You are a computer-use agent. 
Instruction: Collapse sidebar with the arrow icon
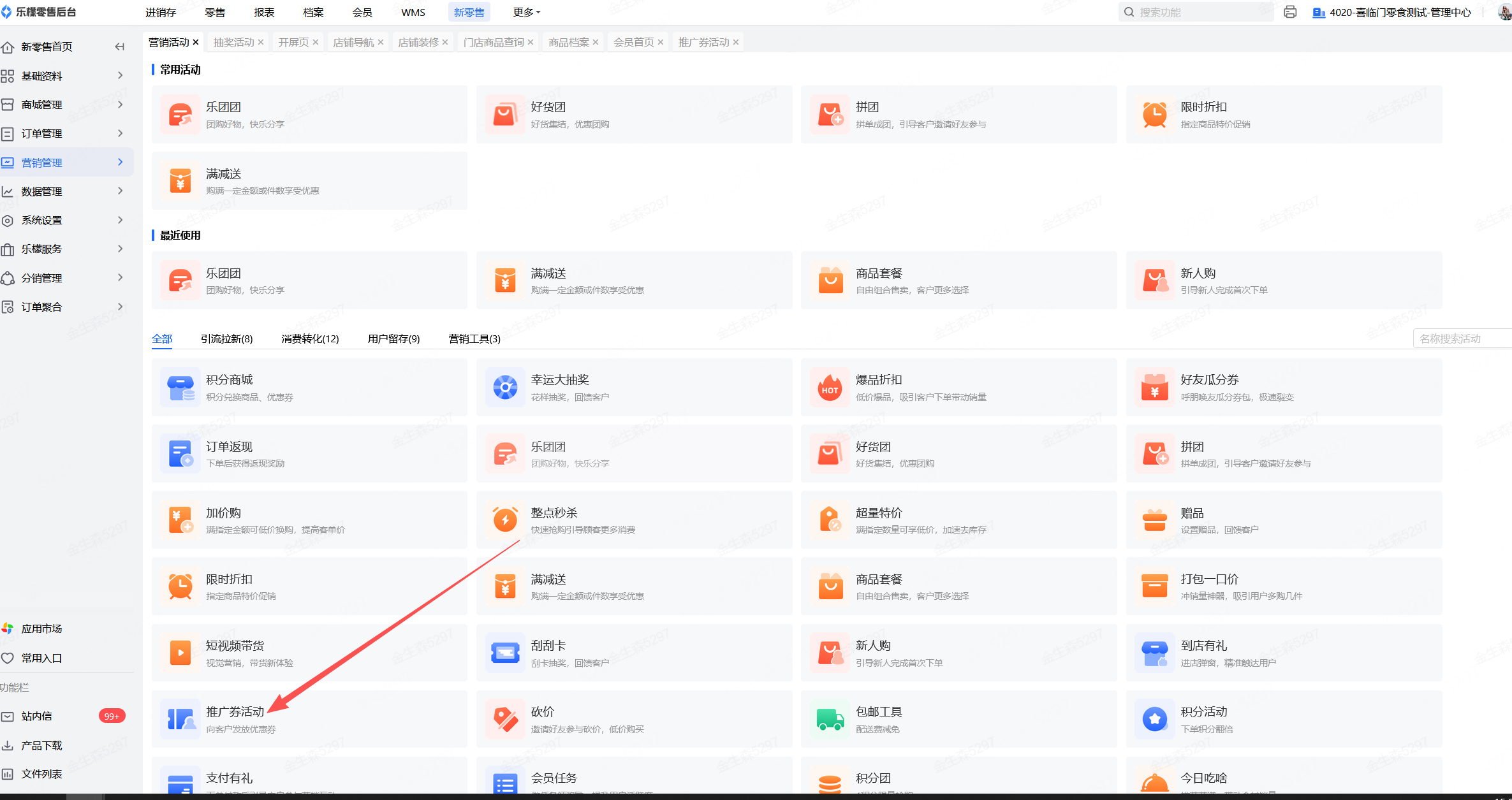(x=119, y=47)
